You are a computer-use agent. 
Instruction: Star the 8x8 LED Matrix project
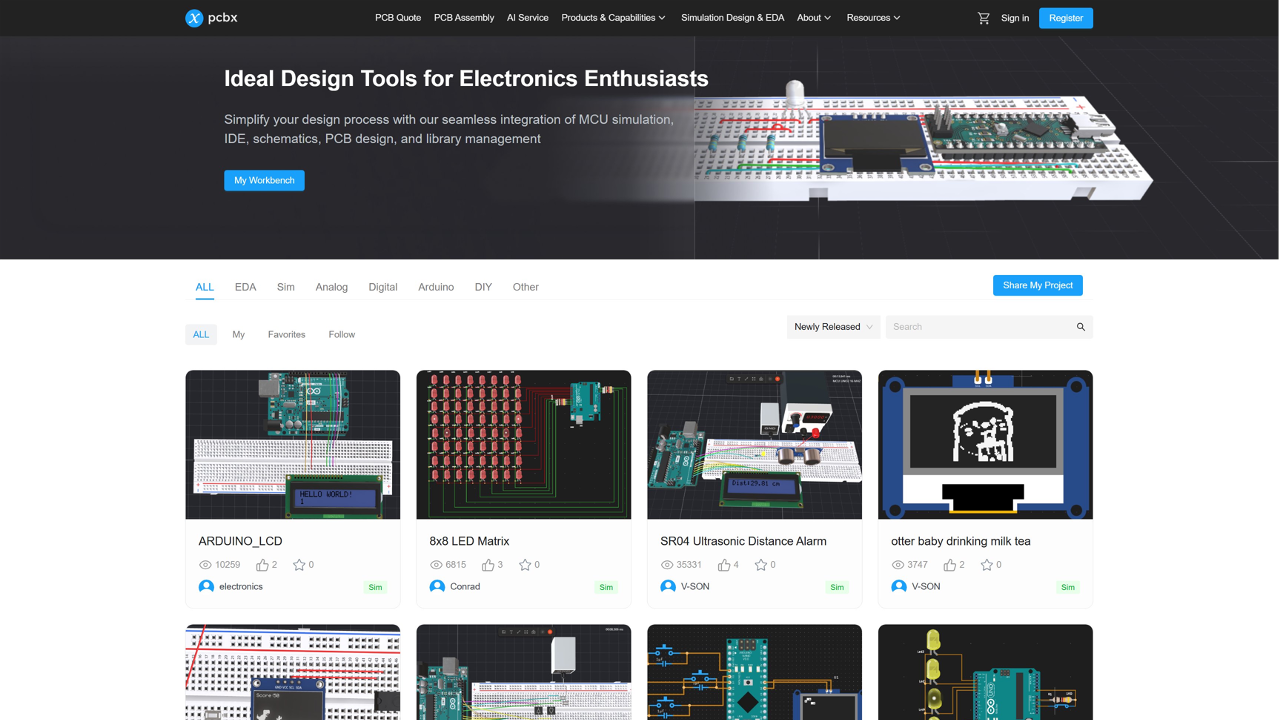525,565
